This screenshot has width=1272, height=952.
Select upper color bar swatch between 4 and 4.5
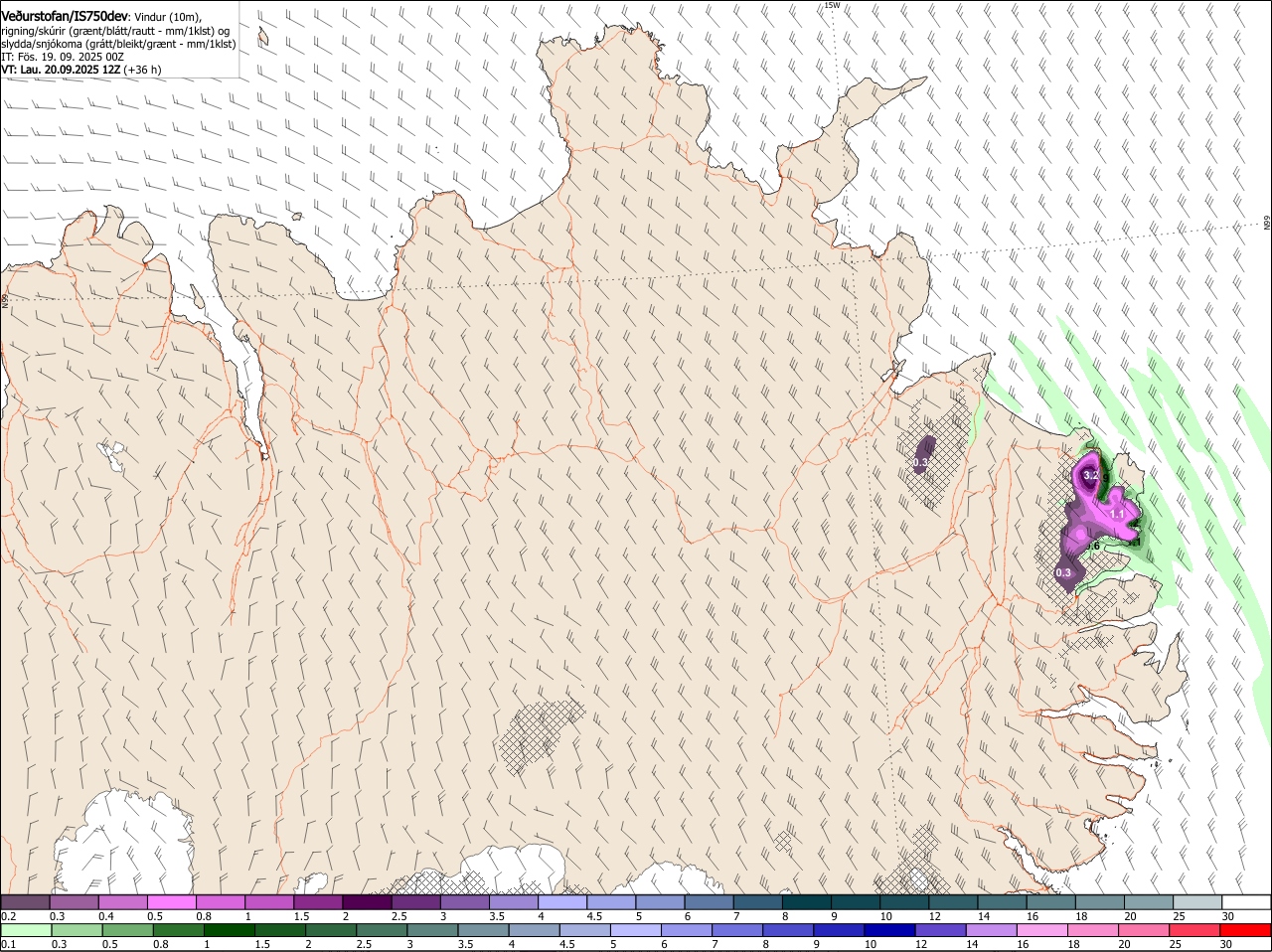[x=563, y=902]
